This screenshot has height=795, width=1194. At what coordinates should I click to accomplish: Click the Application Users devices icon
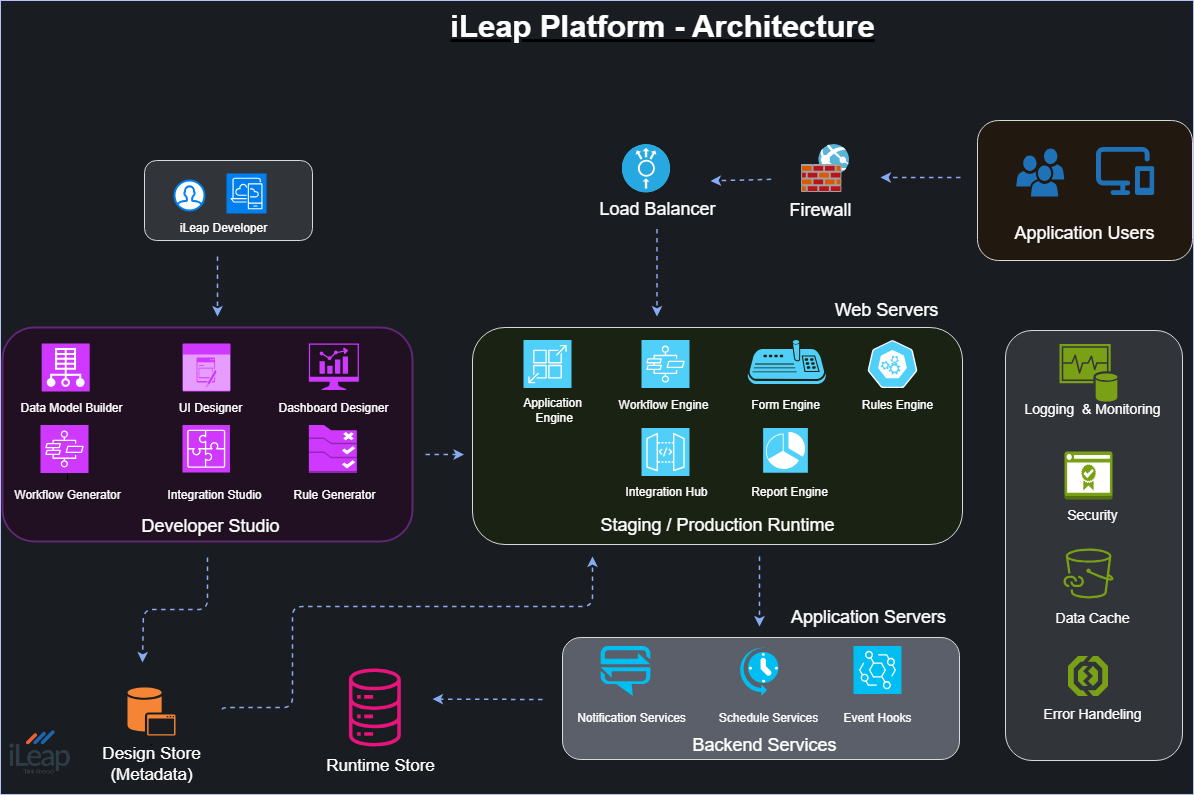1125,171
